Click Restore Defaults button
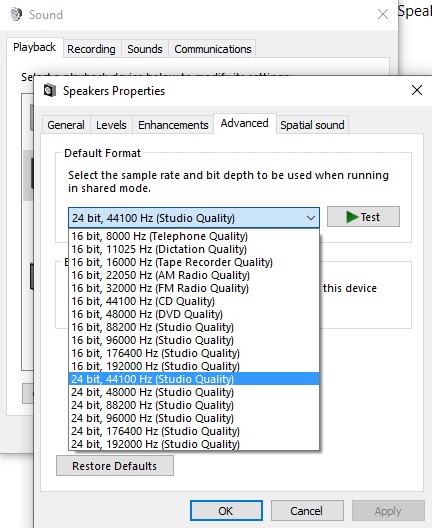Image resolution: width=432 pixels, height=528 pixels. [115, 466]
